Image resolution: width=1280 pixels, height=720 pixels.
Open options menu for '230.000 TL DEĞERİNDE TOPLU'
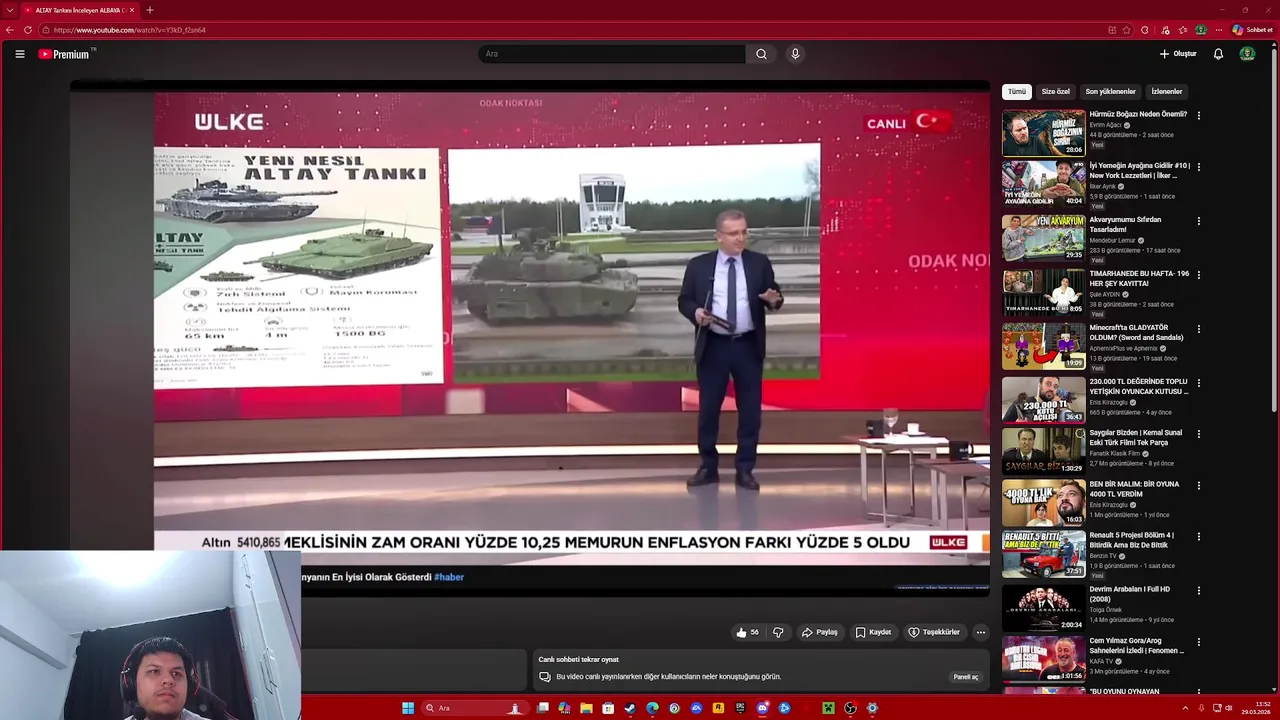click(x=1199, y=383)
